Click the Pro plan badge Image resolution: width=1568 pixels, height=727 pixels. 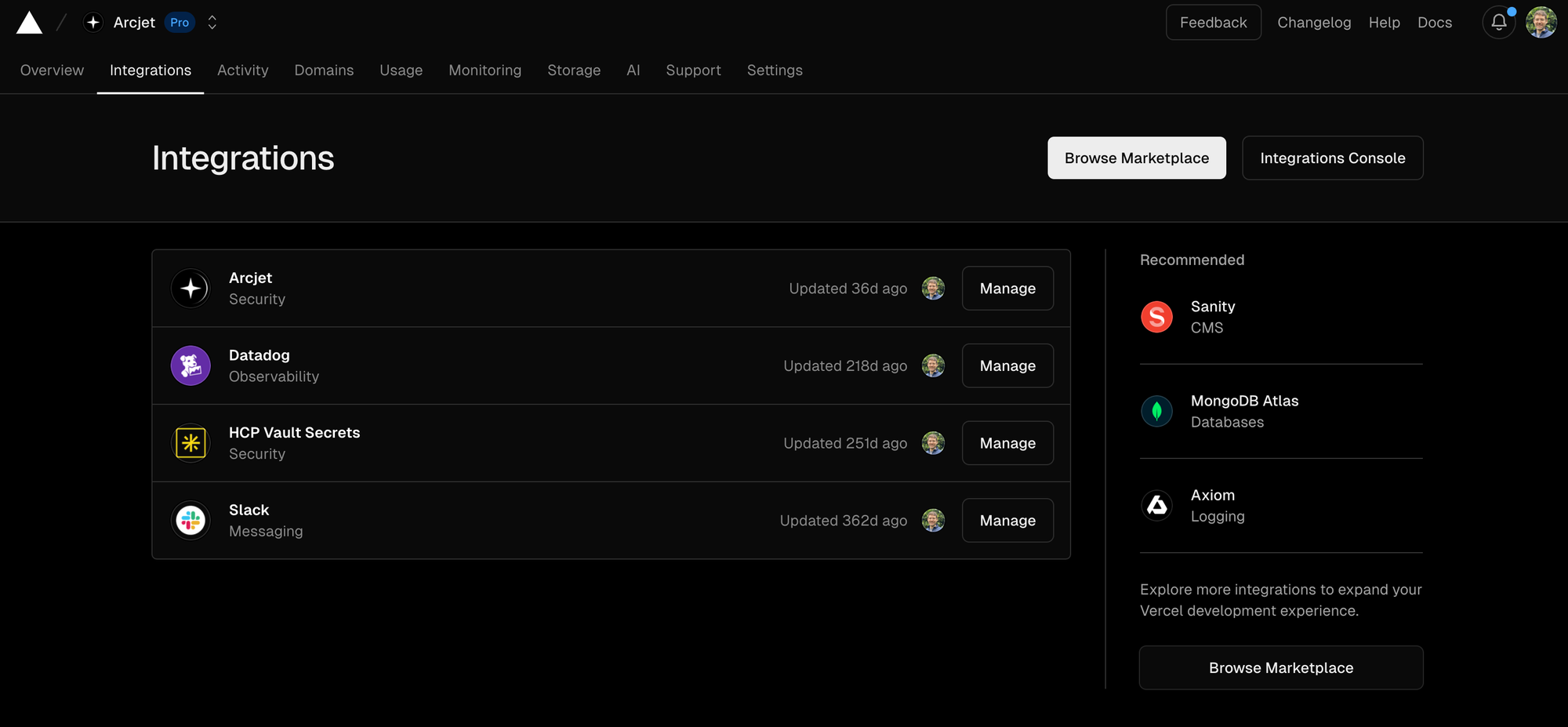pos(180,23)
